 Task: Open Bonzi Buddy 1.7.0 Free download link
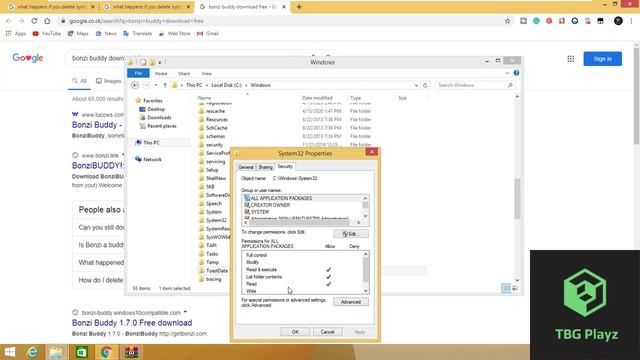click(132, 323)
